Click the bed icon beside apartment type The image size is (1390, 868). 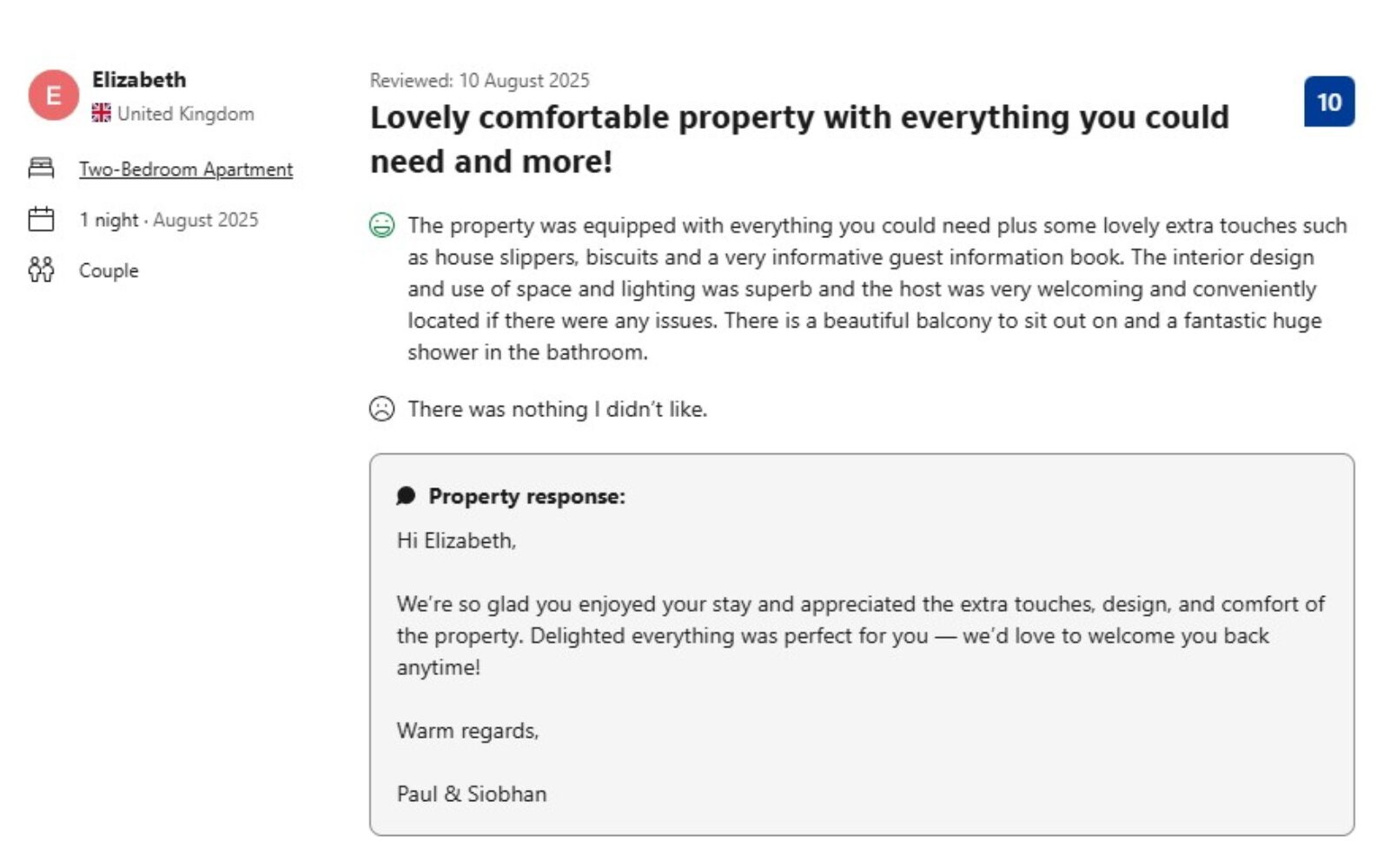[41, 168]
